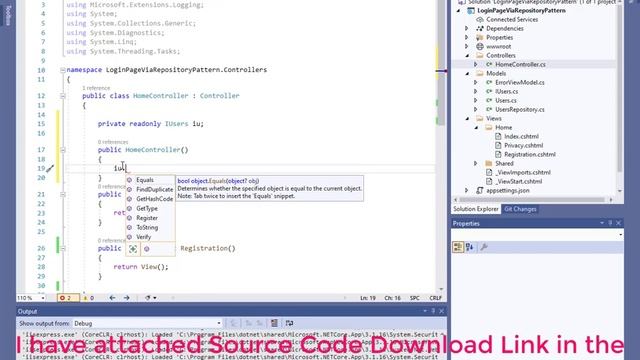Image resolution: width=640 pixels, height=360 pixels.
Task: Open the code cleanup broom dropdown
Action: [x=150, y=298]
